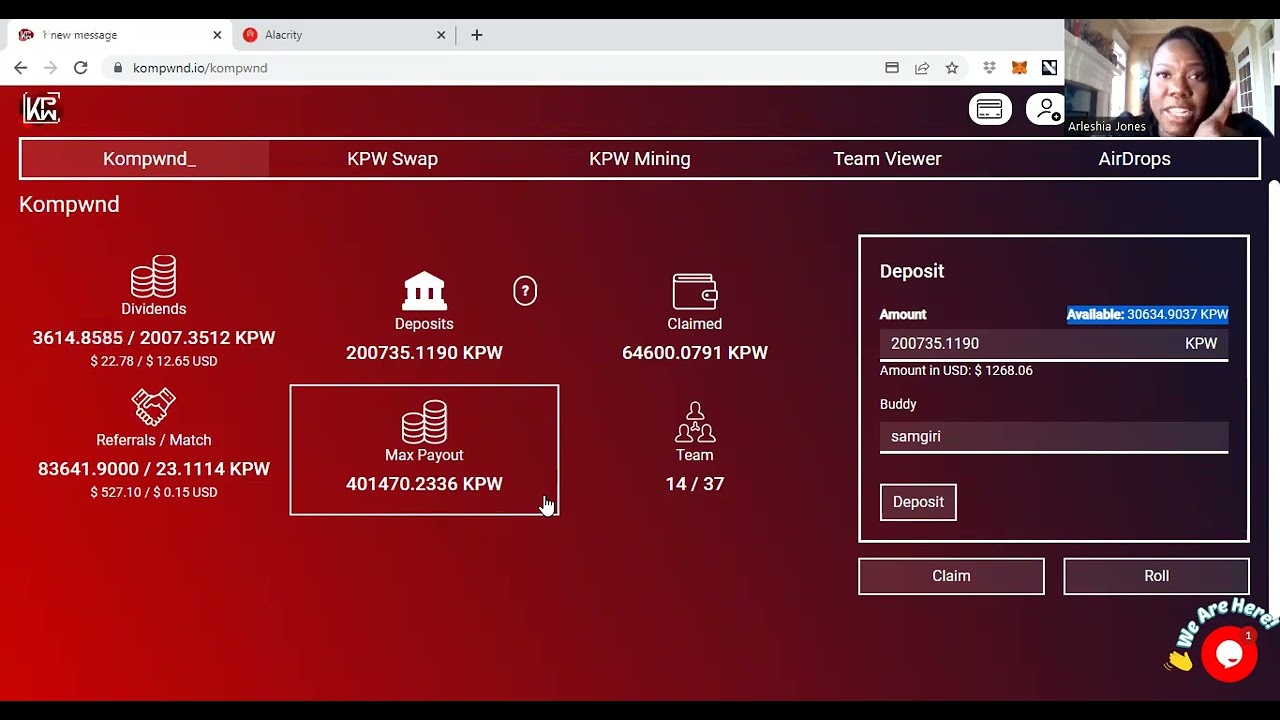Click the KPW logo in the header
The height and width of the screenshot is (720, 1280).
pos(41,108)
